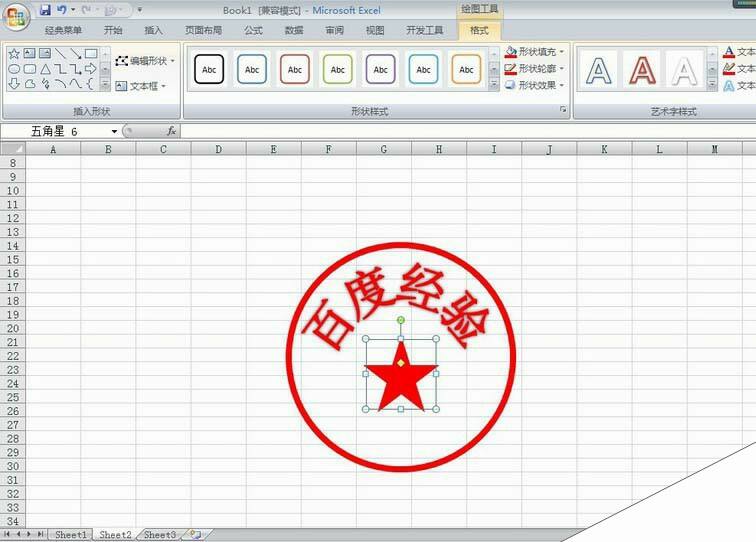This screenshot has height=542, width=756.
Task: Expand the WordArt styles gallery more button
Action: 712,85
